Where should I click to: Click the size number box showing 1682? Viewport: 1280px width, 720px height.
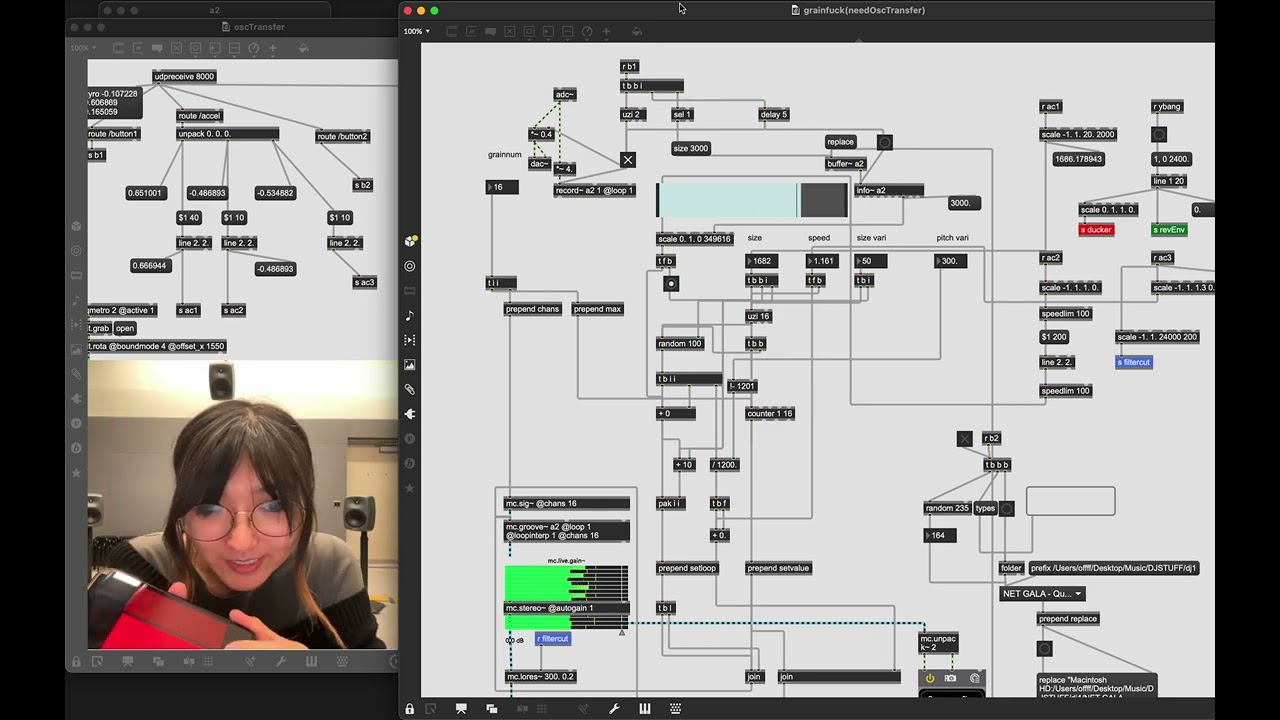(x=762, y=261)
